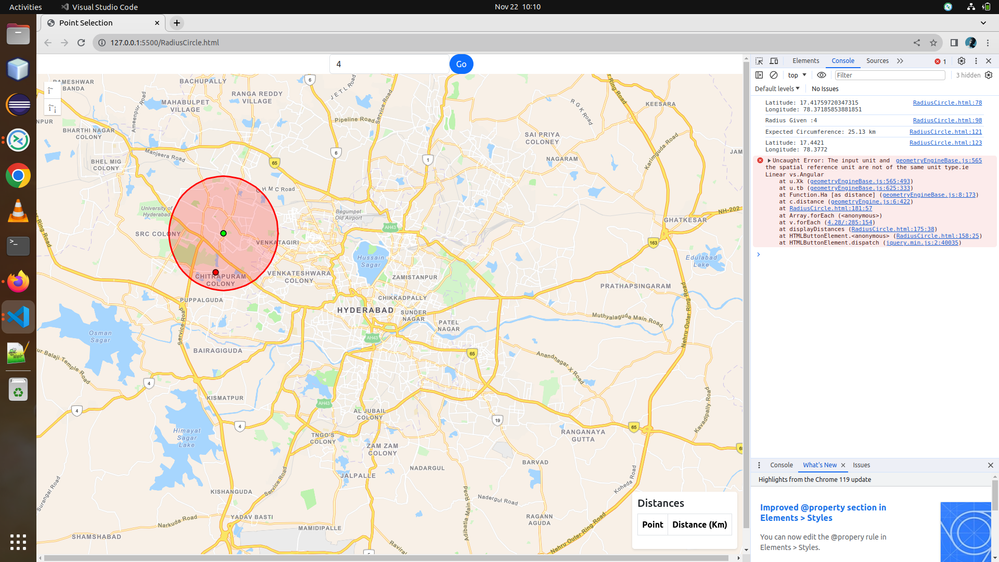Open the Default levels dropdown
Screen dimensions: 999x562
[x=777, y=89]
